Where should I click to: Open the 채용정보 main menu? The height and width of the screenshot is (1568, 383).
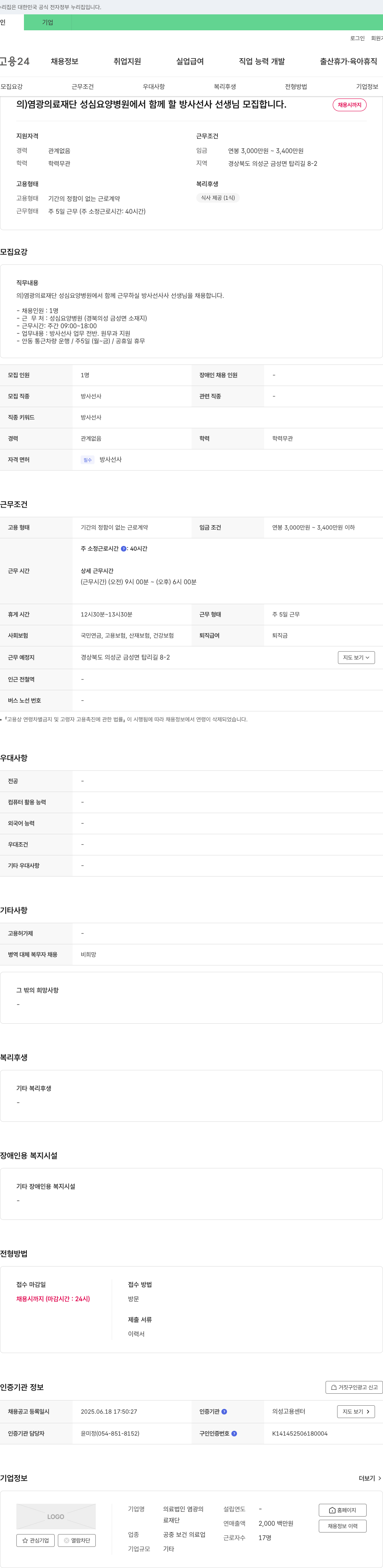[65, 61]
